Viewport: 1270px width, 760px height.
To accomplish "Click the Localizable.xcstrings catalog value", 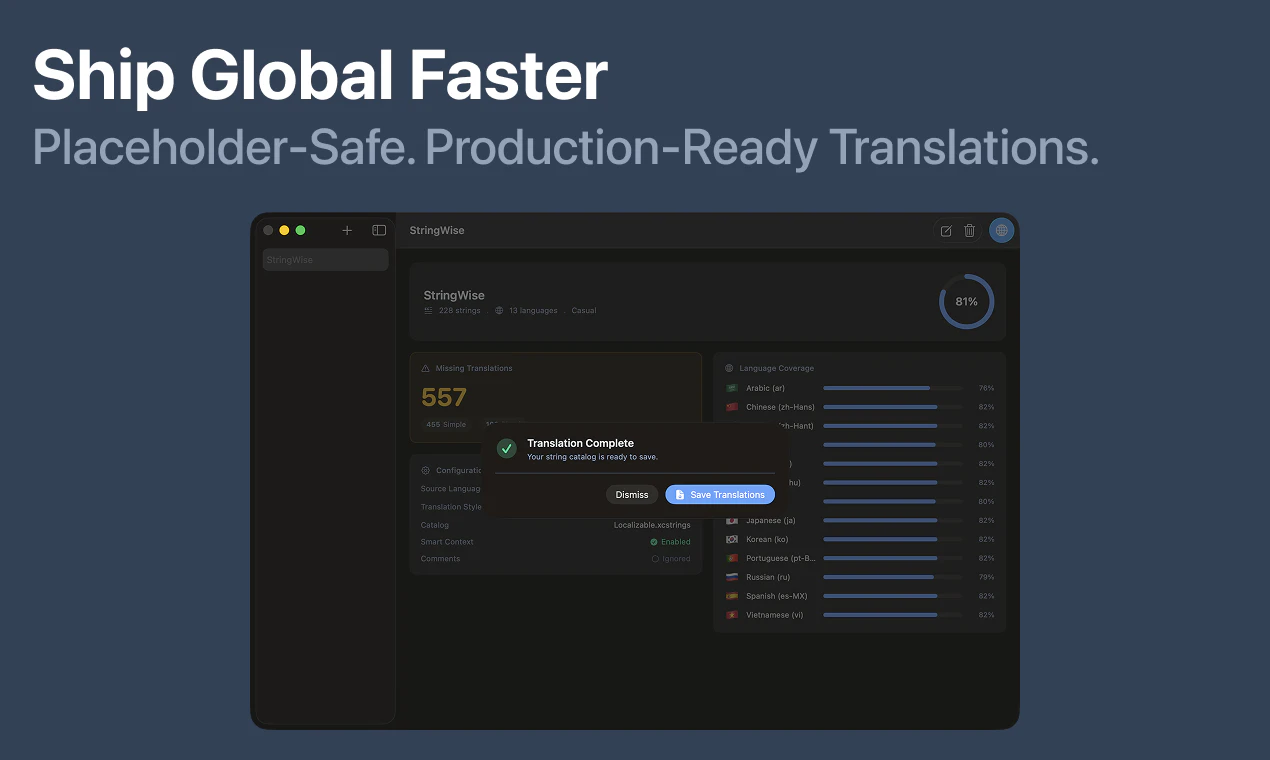I will pyautogui.click(x=652, y=525).
